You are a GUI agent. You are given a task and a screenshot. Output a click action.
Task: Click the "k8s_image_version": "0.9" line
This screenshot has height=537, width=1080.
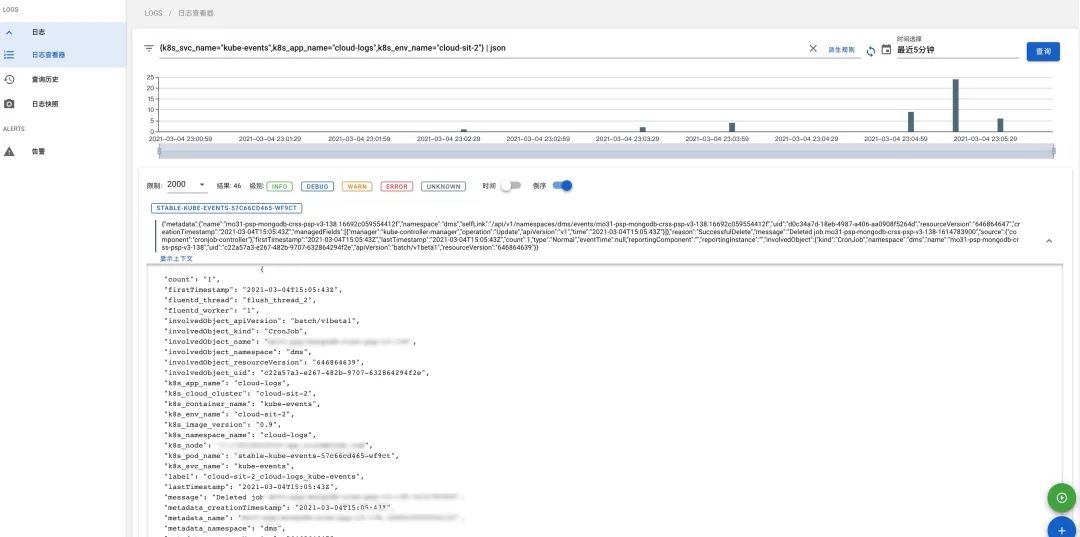tap(222, 424)
